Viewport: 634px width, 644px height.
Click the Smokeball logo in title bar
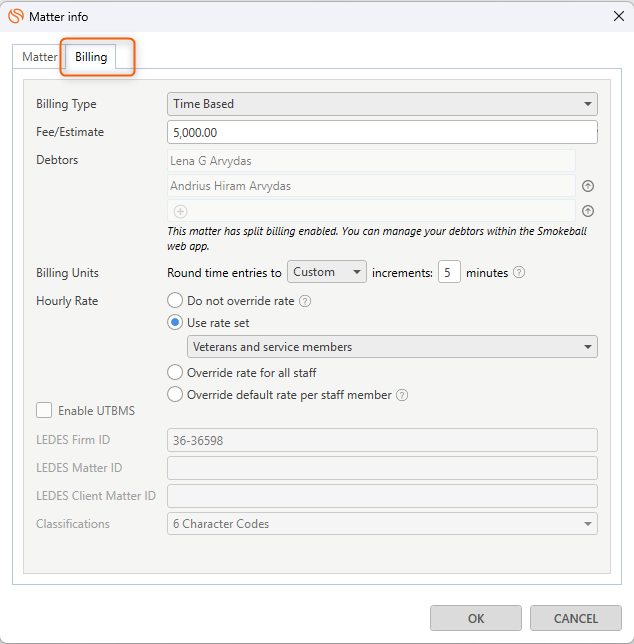[16, 17]
